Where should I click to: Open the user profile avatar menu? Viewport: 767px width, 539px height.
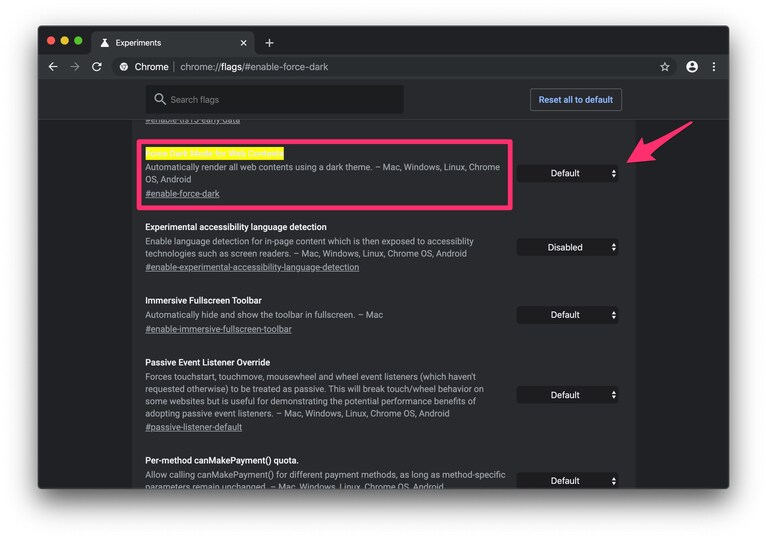coord(692,67)
